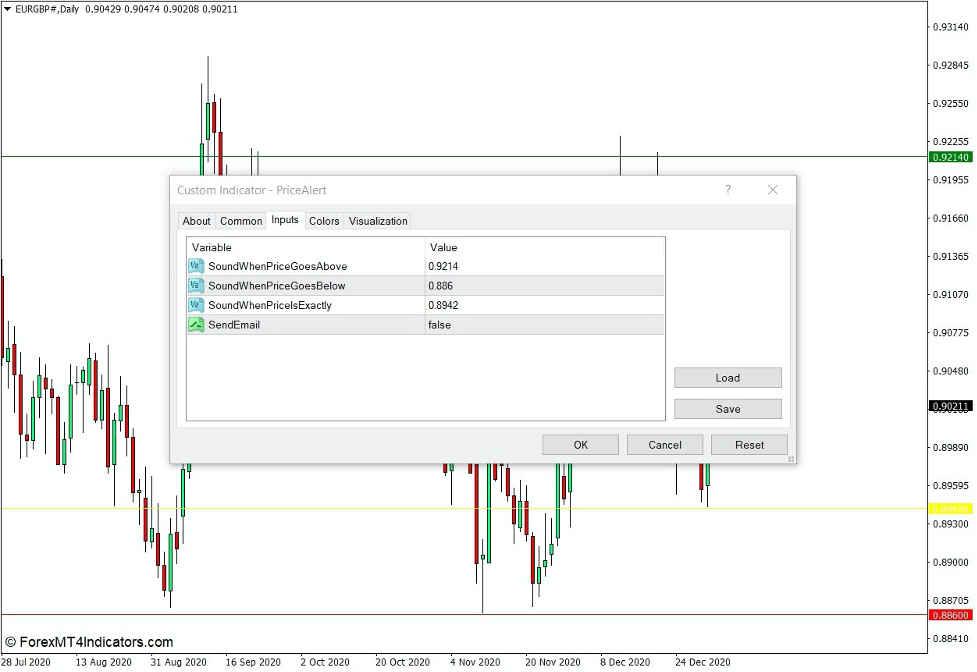
Task: Click the Value column header
Action: [443, 247]
